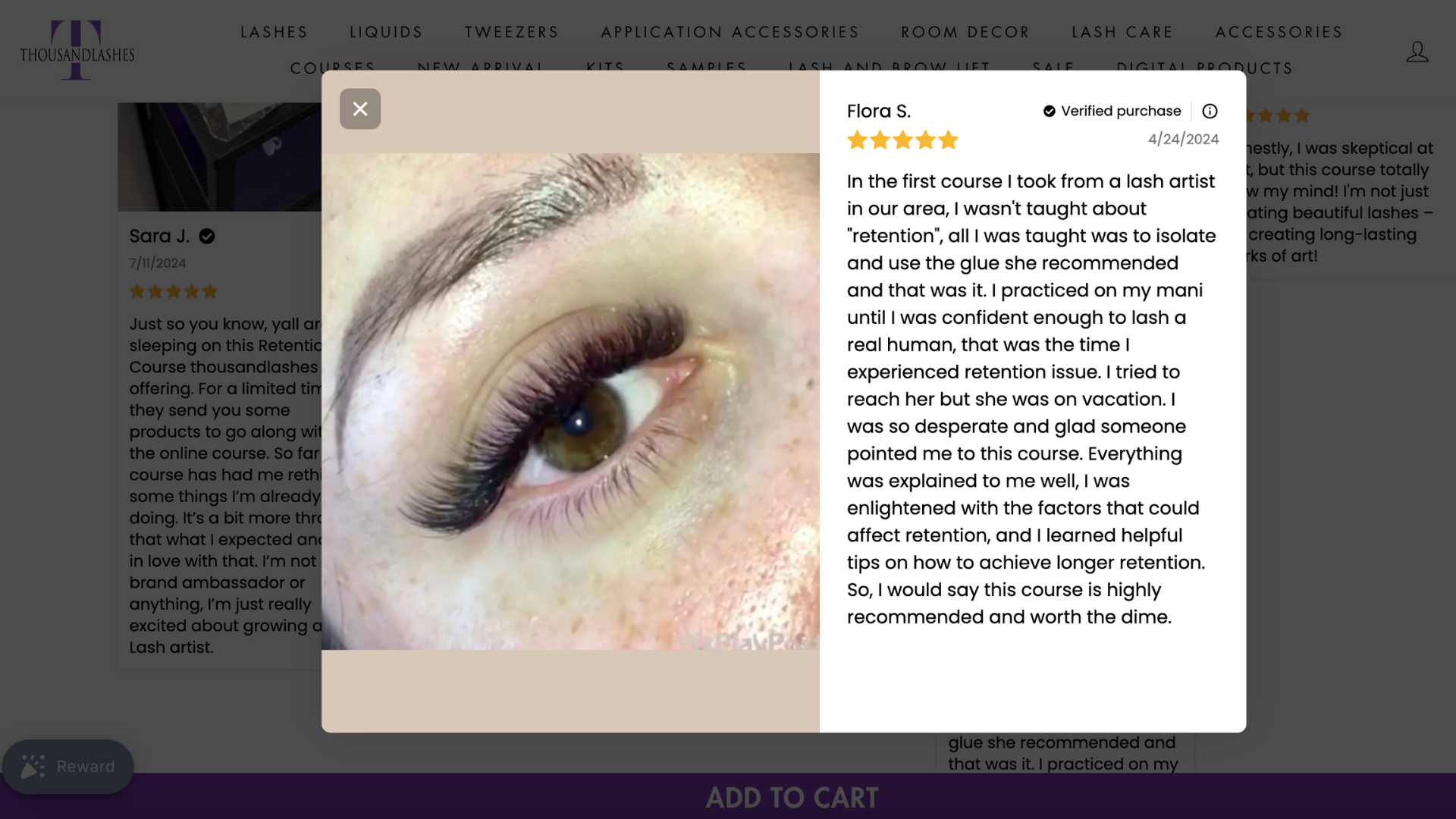Select Room Decor from navigation
This screenshot has height=819, width=1456.
(x=965, y=32)
